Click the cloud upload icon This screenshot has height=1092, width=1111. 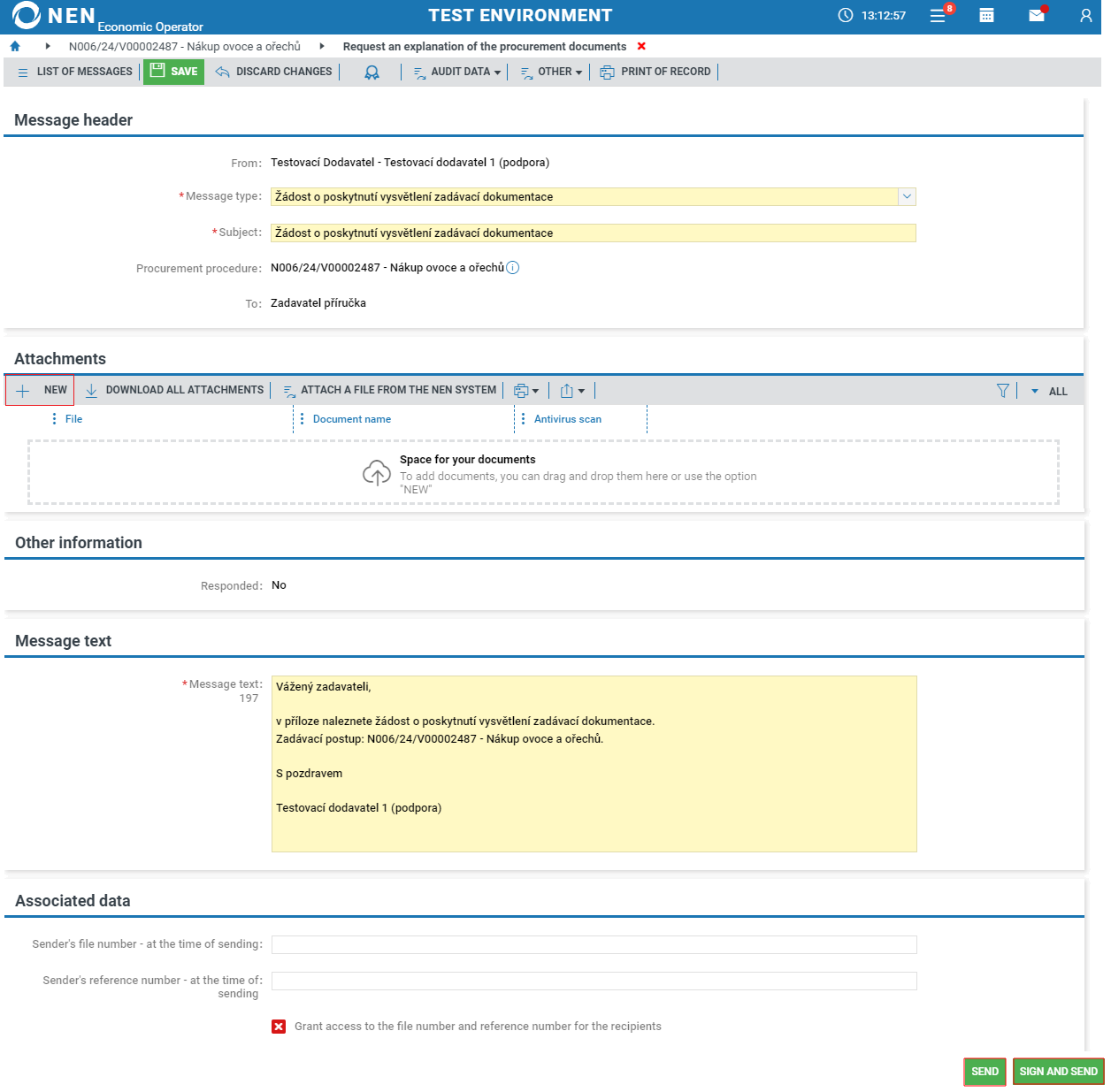point(377,472)
